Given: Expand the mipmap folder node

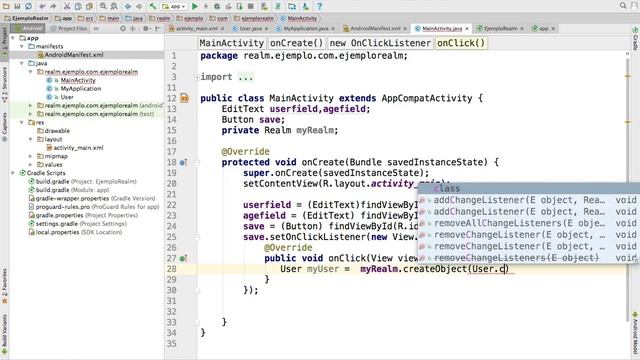Looking at the screenshot, I should (x=30, y=156).
